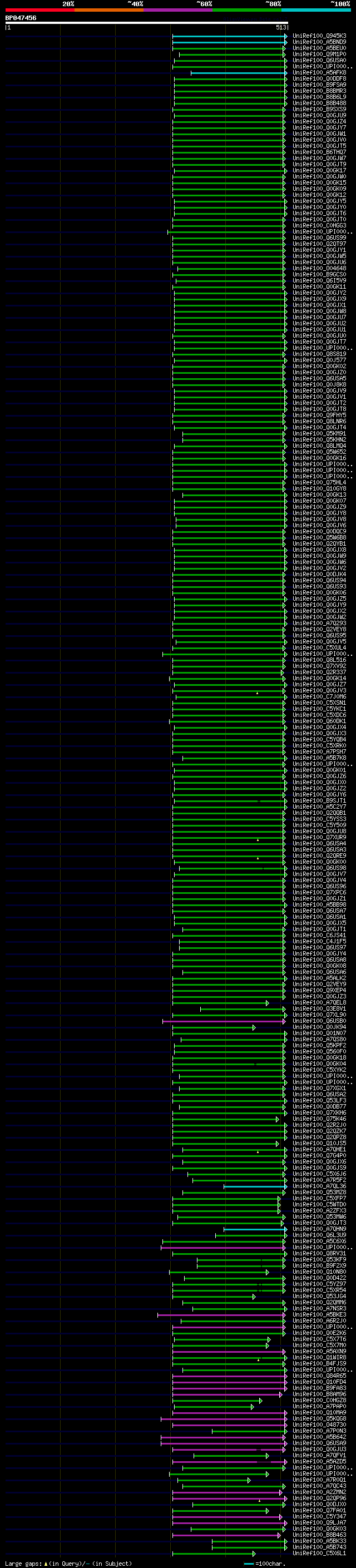View hit UniRef100_A5AZD5
This screenshot has height=1568, width=356.
pos(319,1461)
